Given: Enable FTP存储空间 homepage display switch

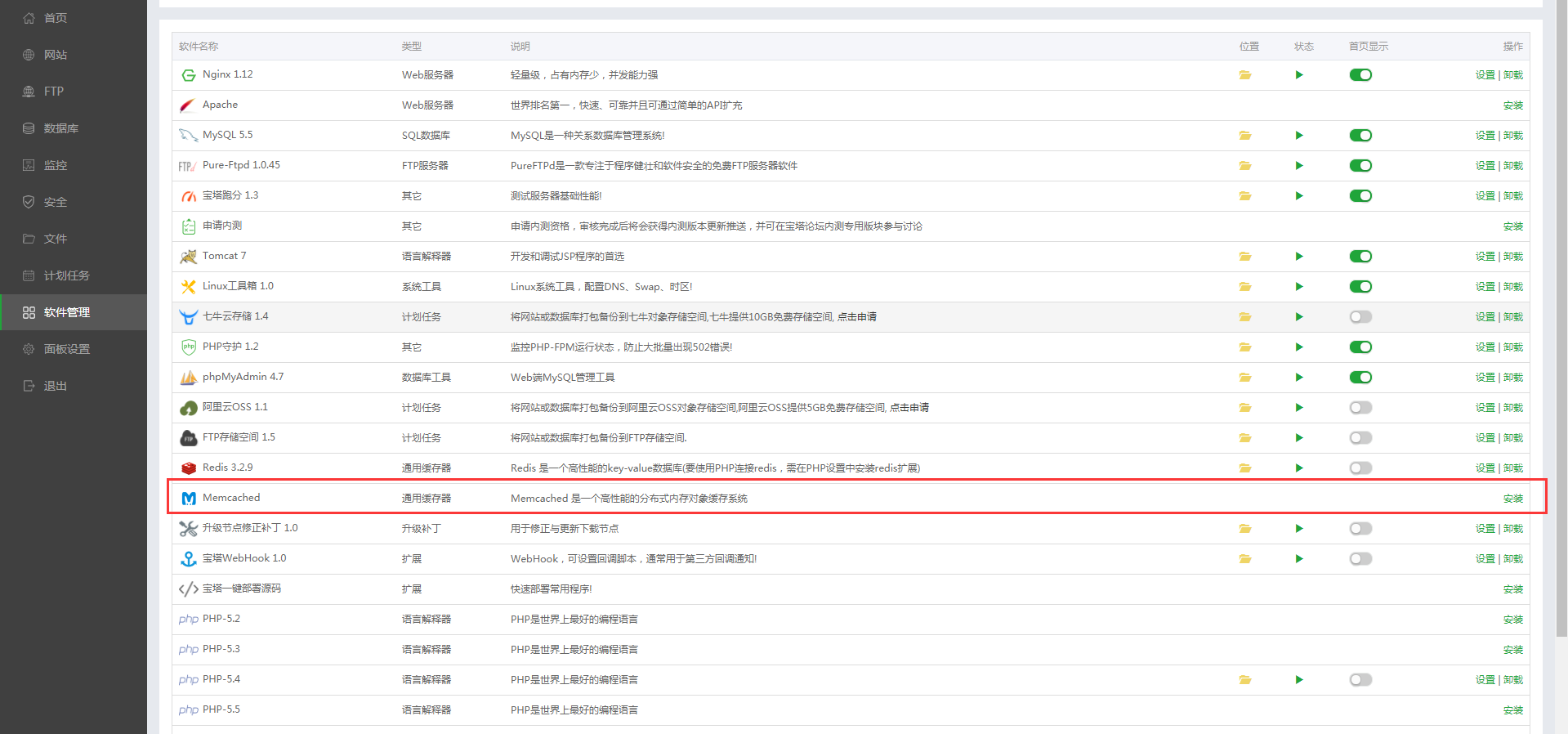Looking at the screenshot, I should (1360, 438).
